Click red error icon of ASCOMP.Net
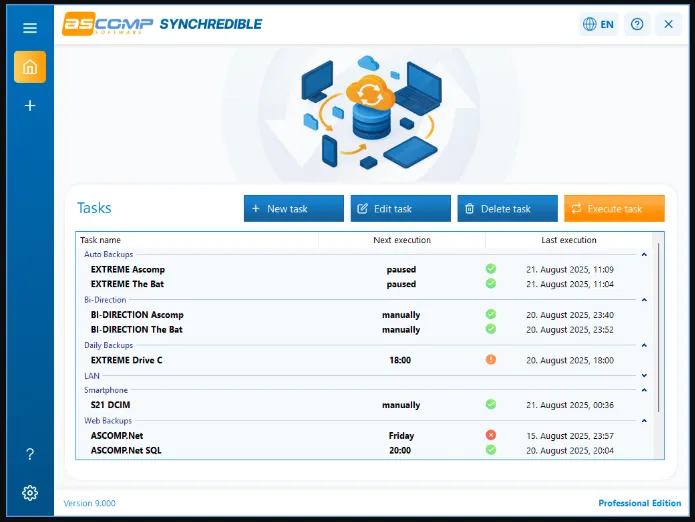695x522 pixels. (x=491, y=435)
